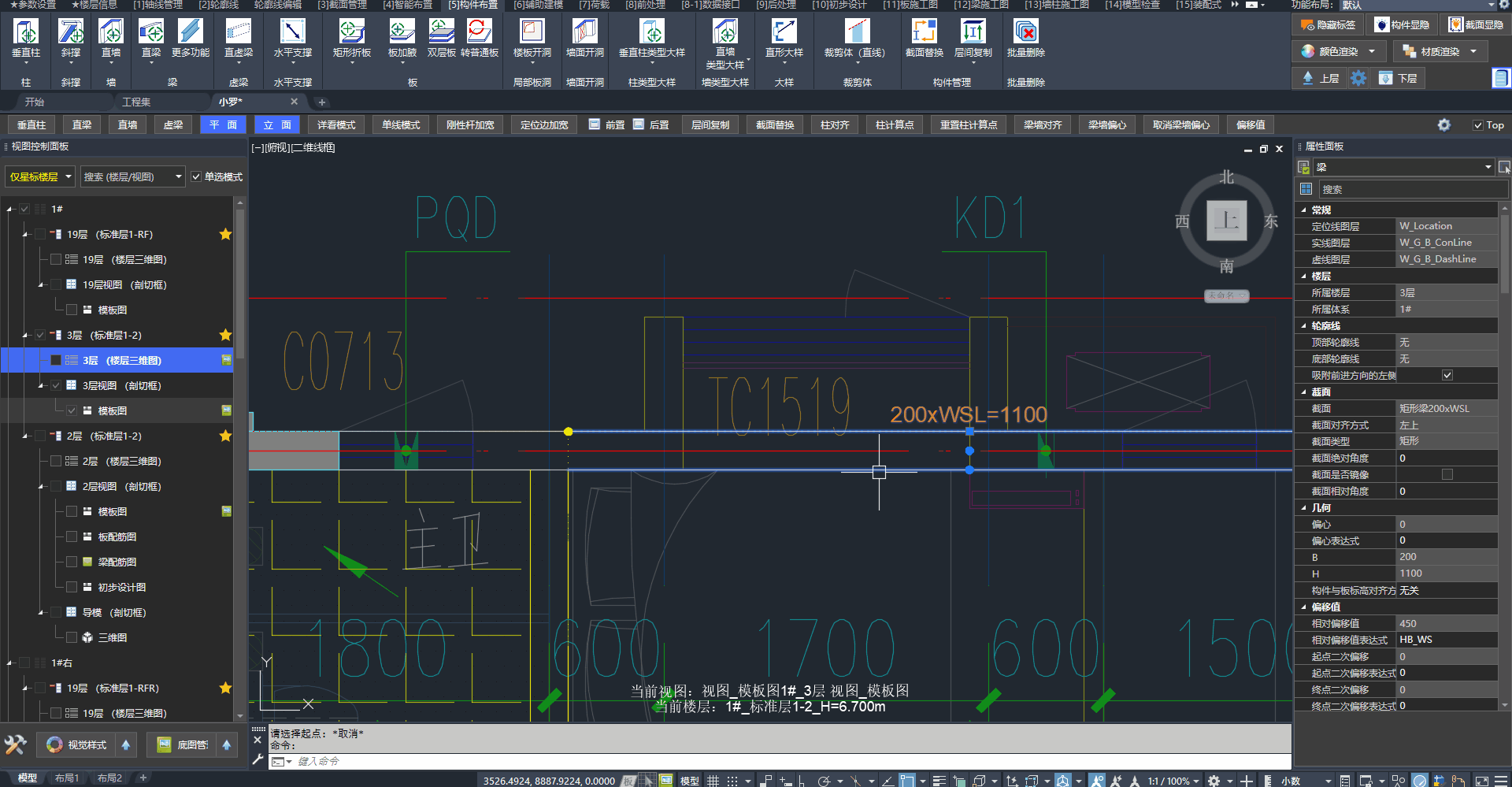Open the [6]辅助建模 ribbon tab
Viewport: 1512px width, 787px height.
pyautogui.click(x=539, y=6)
